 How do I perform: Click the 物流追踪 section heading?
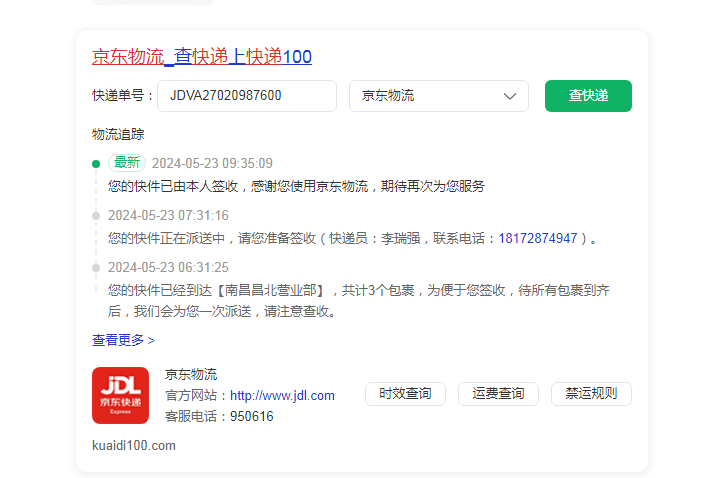[118, 134]
